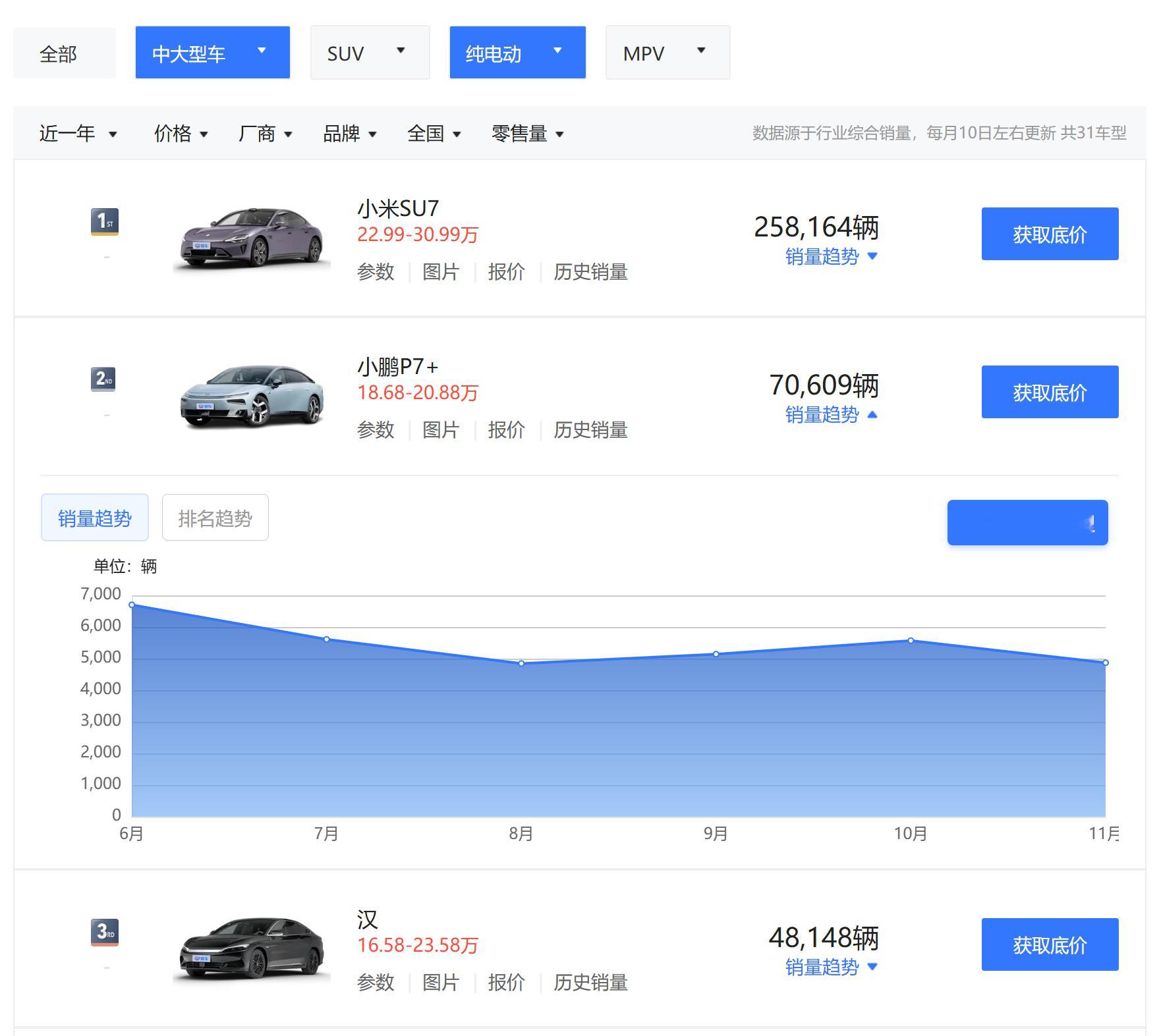This screenshot has height=1036, width=1159.
Task: Open 参数 for 汉
Action: (376, 983)
